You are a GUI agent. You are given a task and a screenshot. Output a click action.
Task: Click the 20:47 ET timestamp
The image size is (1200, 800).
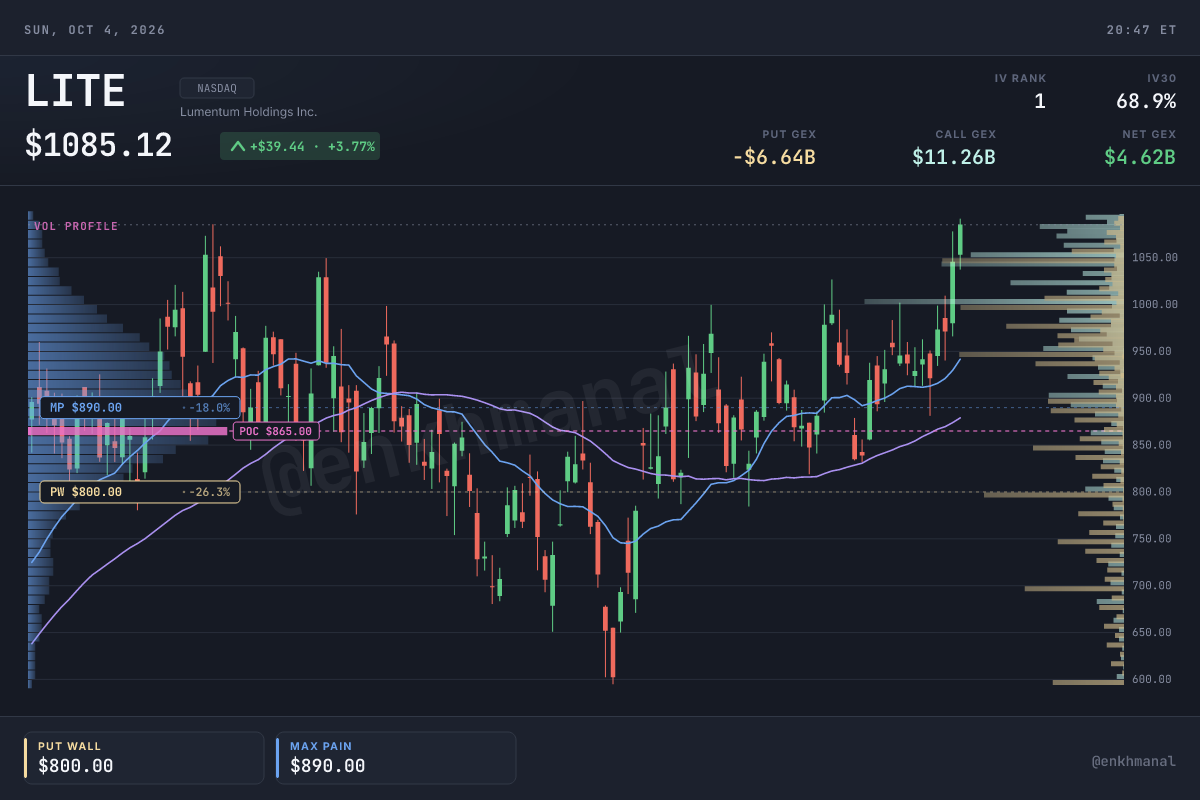(x=1141, y=30)
